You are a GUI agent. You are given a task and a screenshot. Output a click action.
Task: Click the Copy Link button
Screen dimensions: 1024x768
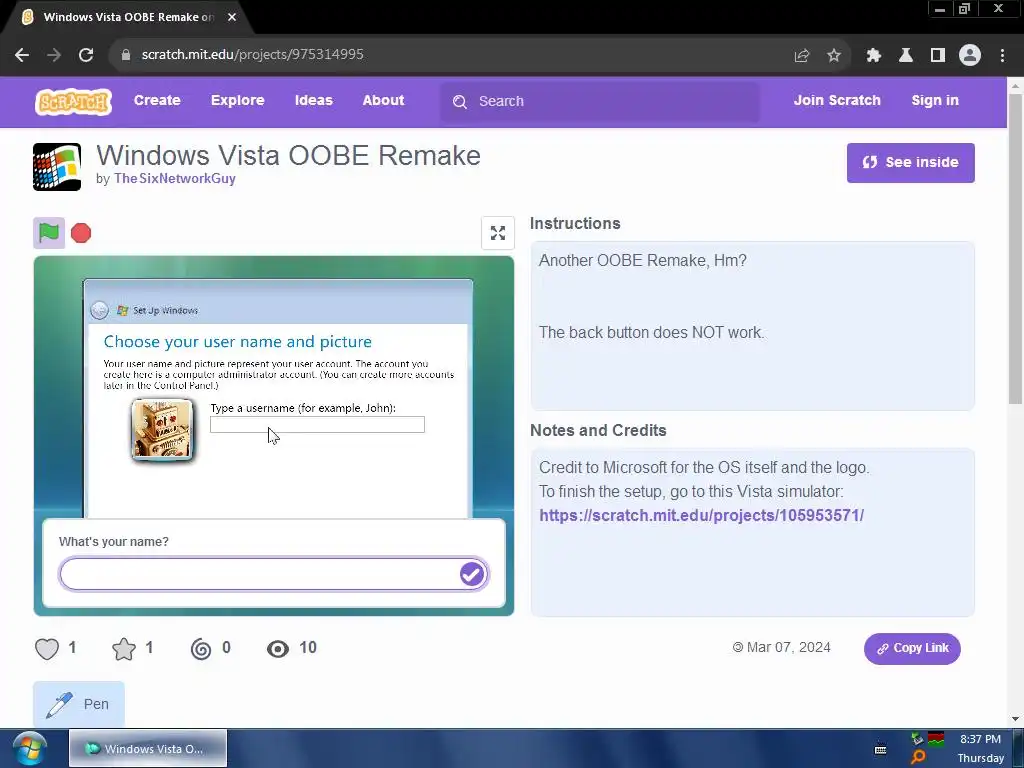click(912, 648)
